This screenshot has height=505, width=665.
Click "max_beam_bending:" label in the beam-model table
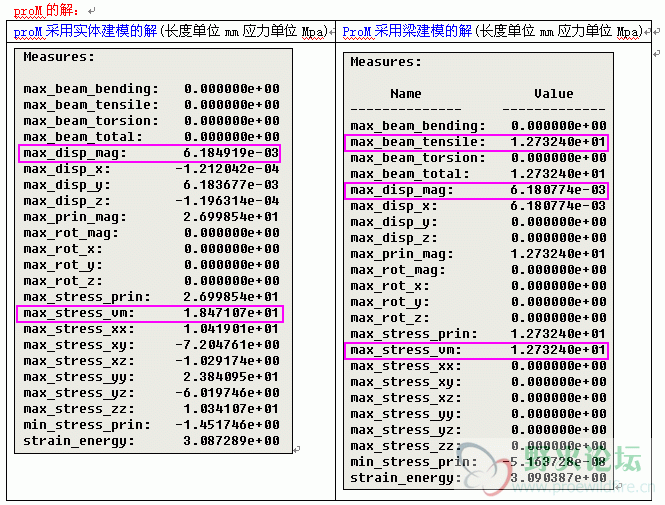[418, 126]
